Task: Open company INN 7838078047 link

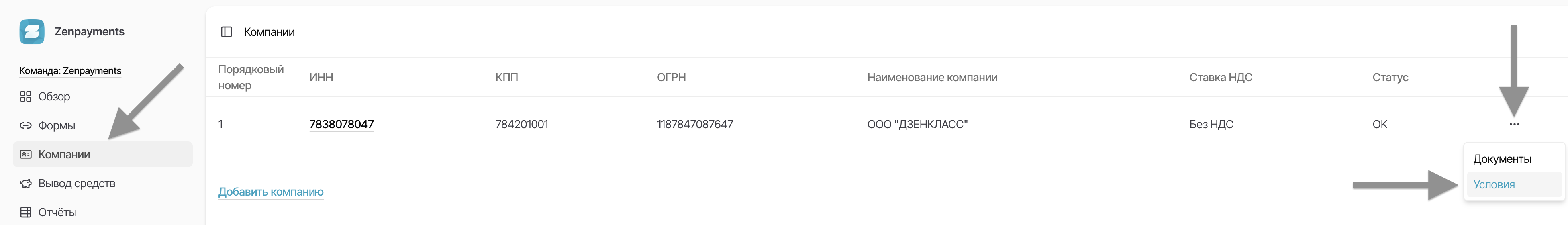Action: click(x=341, y=124)
